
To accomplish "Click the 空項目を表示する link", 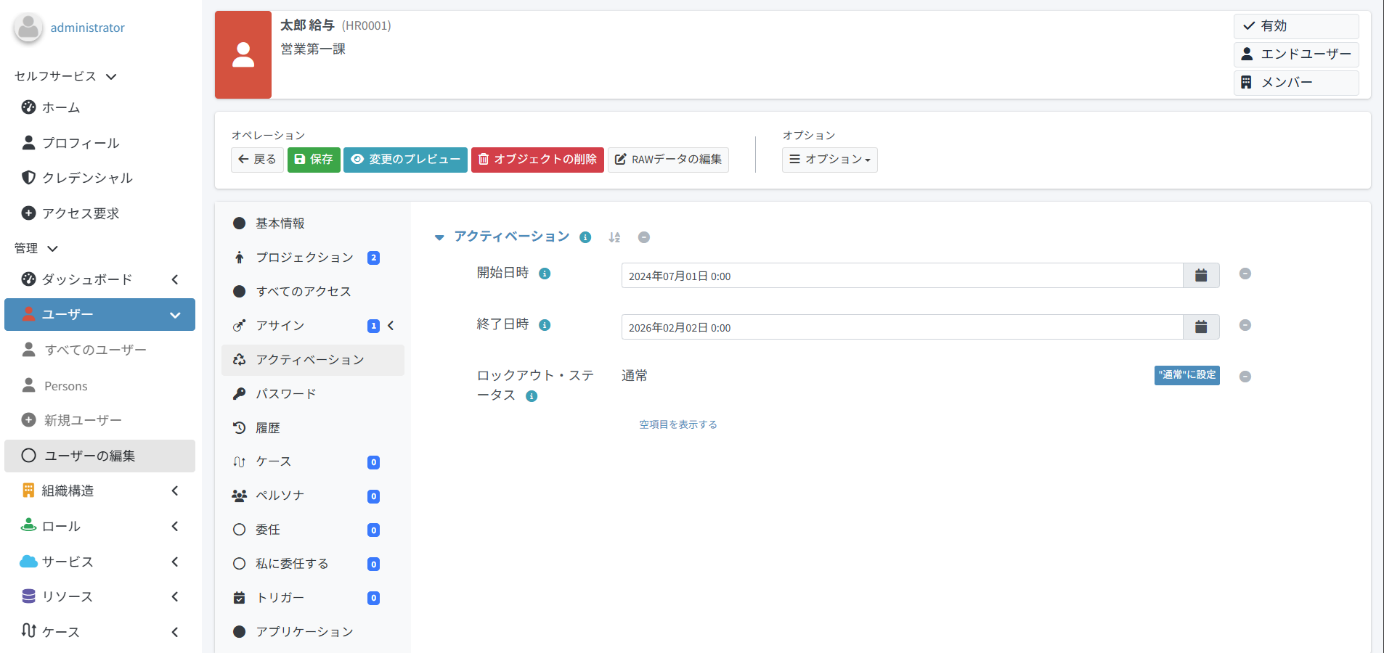I will coord(678,424).
